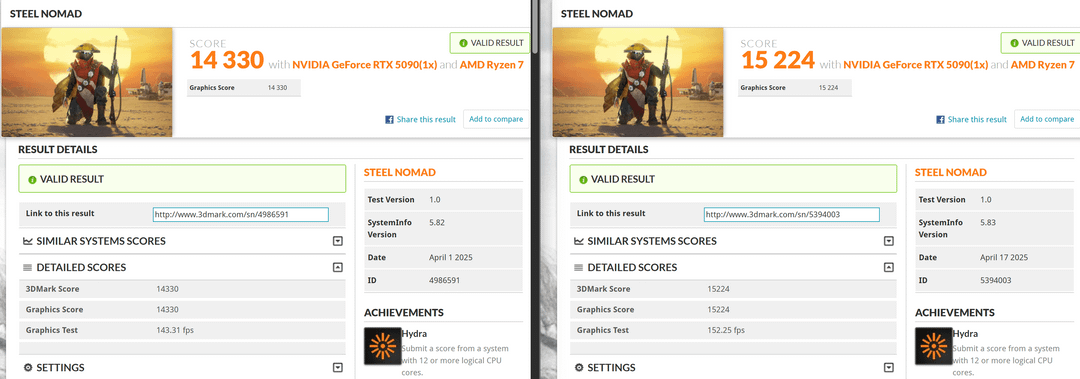Click the Valid Result banner in left details

coord(182,179)
